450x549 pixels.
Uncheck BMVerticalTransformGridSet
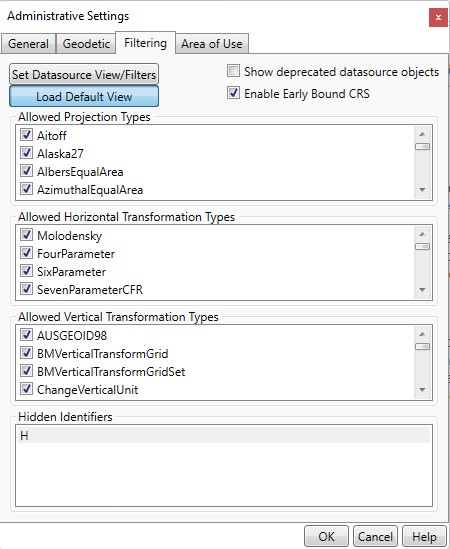(x=26, y=371)
